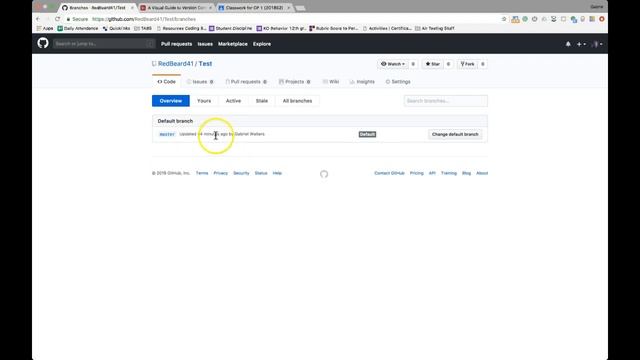Open the TABS bookmark folder
The width and height of the screenshot is (640, 360).
click(x=143, y=28)
